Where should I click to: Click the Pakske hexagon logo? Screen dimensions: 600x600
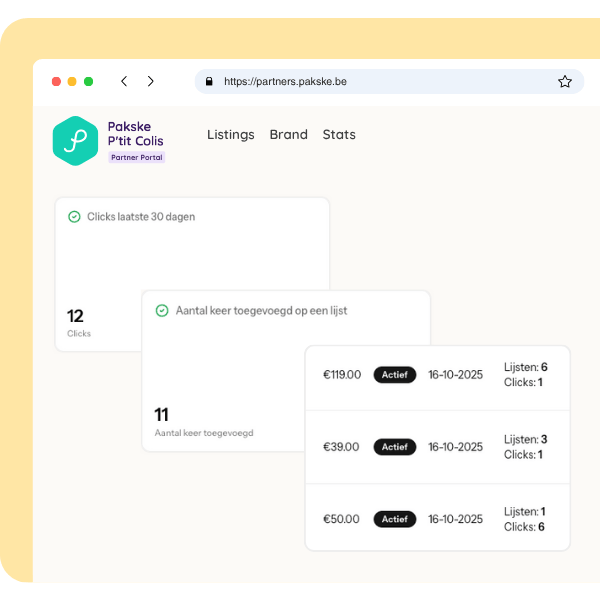click(x=75, y=141)
